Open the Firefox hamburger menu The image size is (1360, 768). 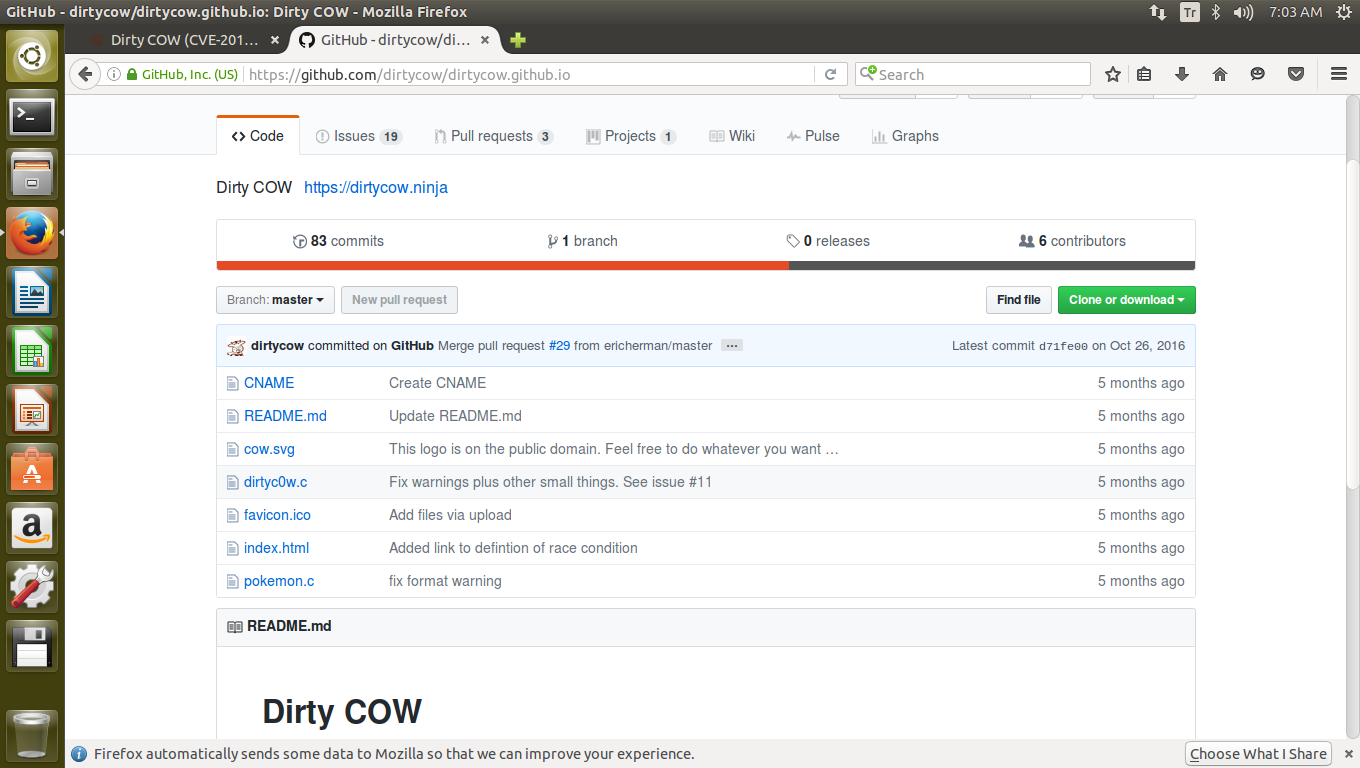click(1339, 74)
